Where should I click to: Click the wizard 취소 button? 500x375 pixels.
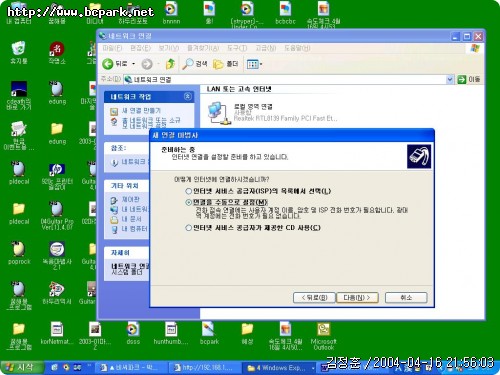tap(406, 297)
